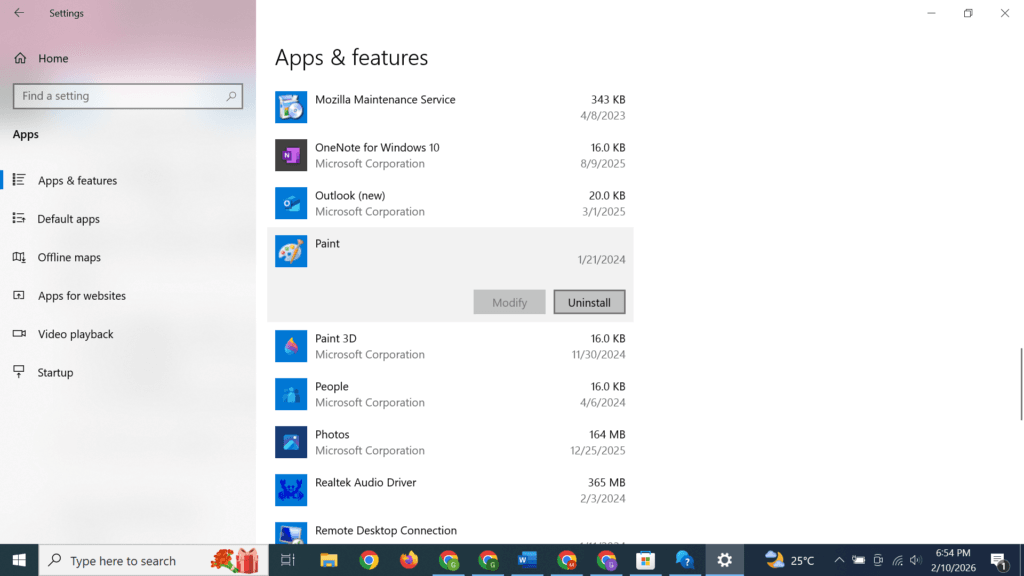1024x576 pixels.
Task: Click the Startup sidebar icon
Action: (18, 372)
